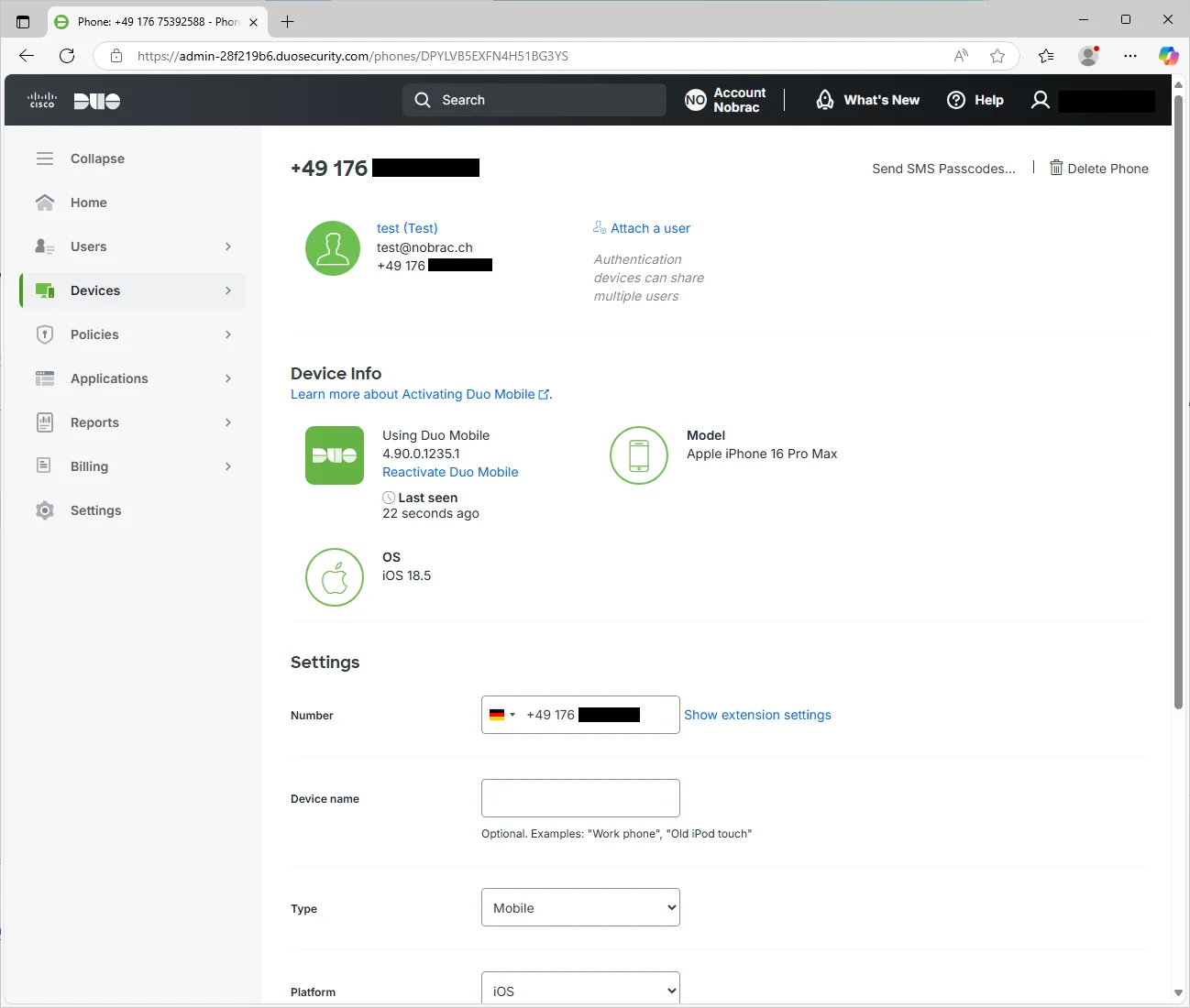
Task: Click Send SMS Passcodes button
Action: [943, 169]
